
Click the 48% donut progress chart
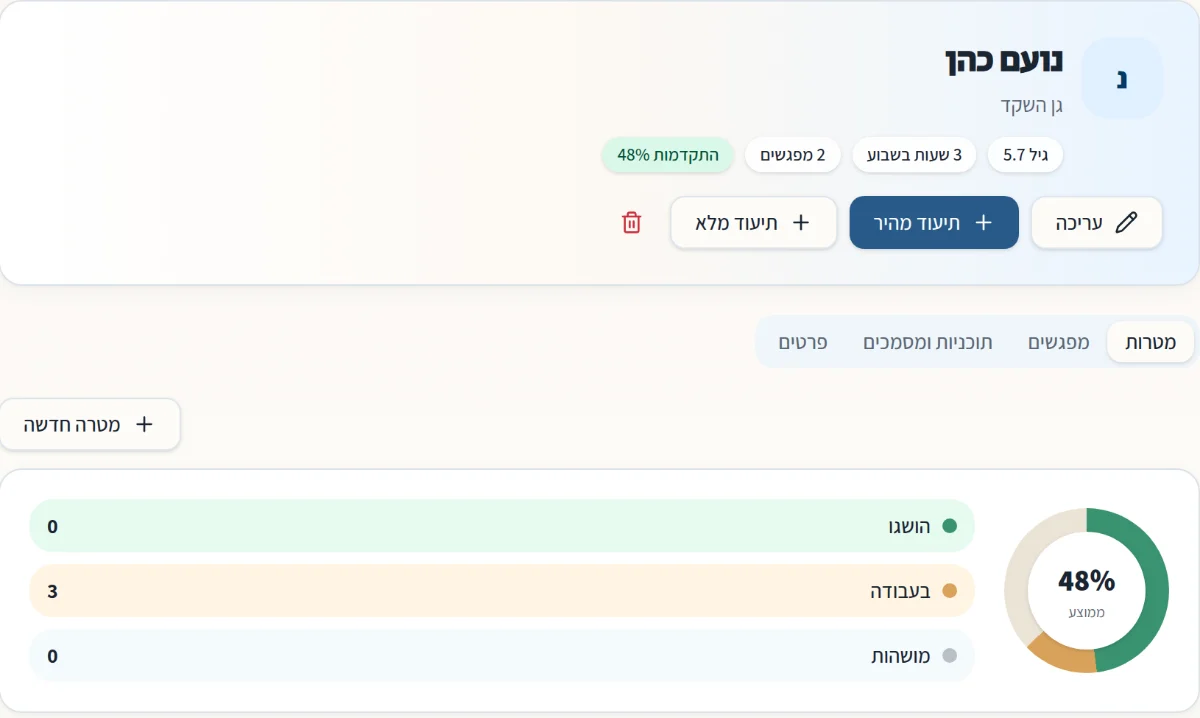pyautogui.click(x=1086, y=590)
